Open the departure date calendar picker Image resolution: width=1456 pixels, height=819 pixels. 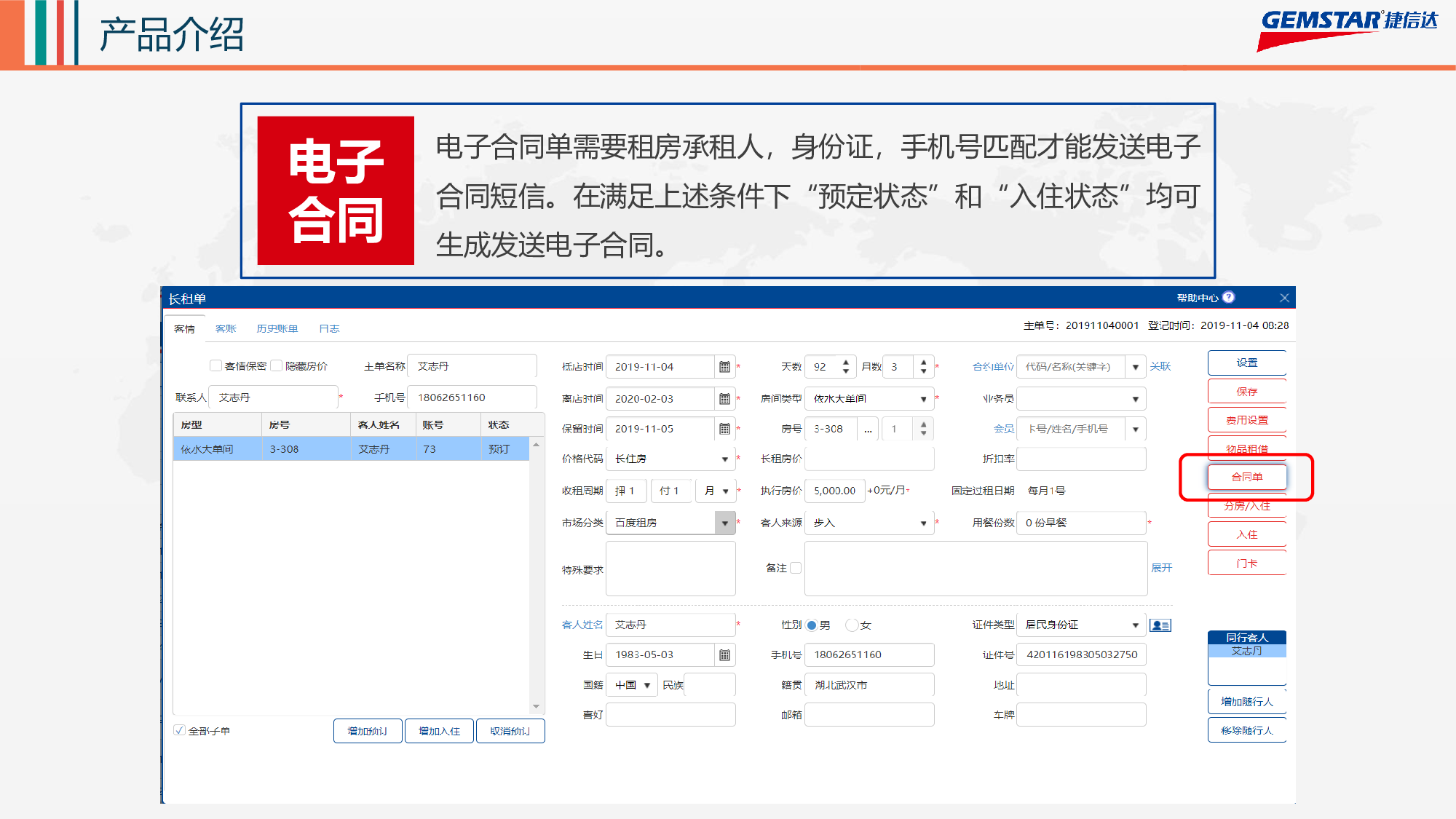[724, 399]
